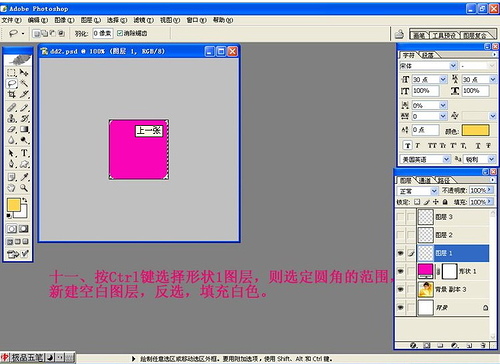The height and width of the screenshot is (364, 500).
Task: Select the Slice tool
Action: 24,94
